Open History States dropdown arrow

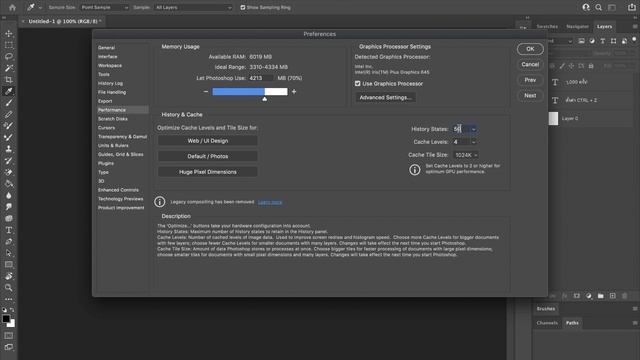(x=473, y=129)
